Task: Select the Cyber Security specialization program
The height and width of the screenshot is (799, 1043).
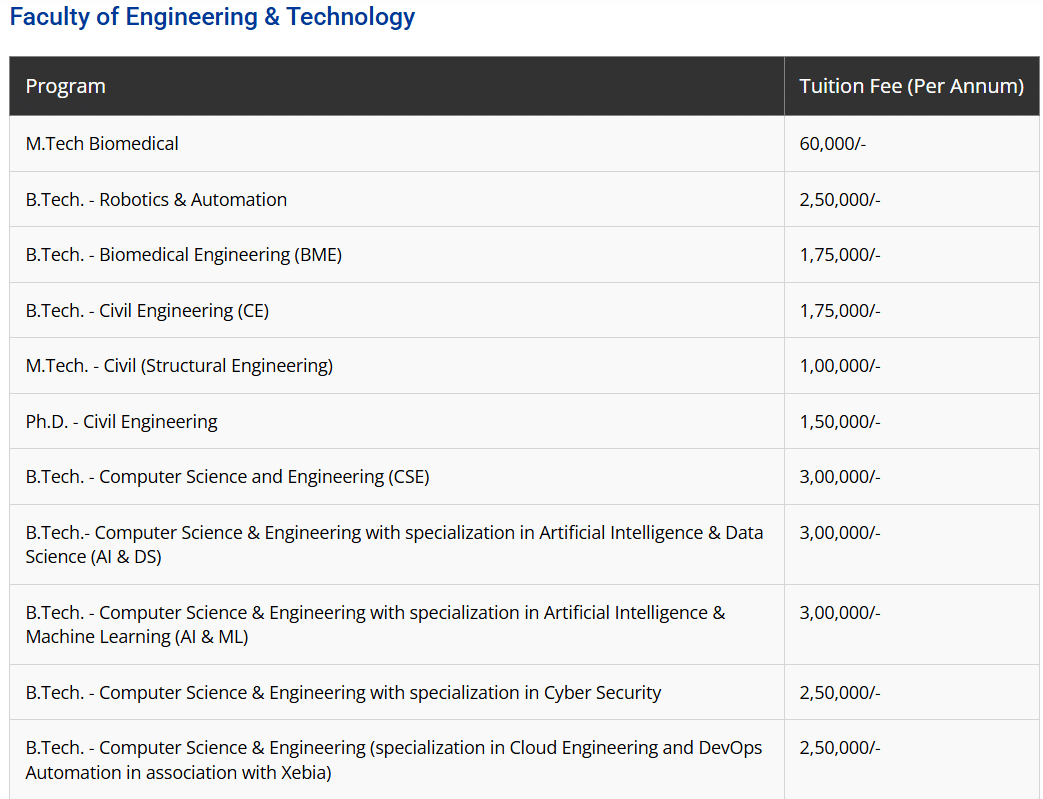Action: point(343,692)
